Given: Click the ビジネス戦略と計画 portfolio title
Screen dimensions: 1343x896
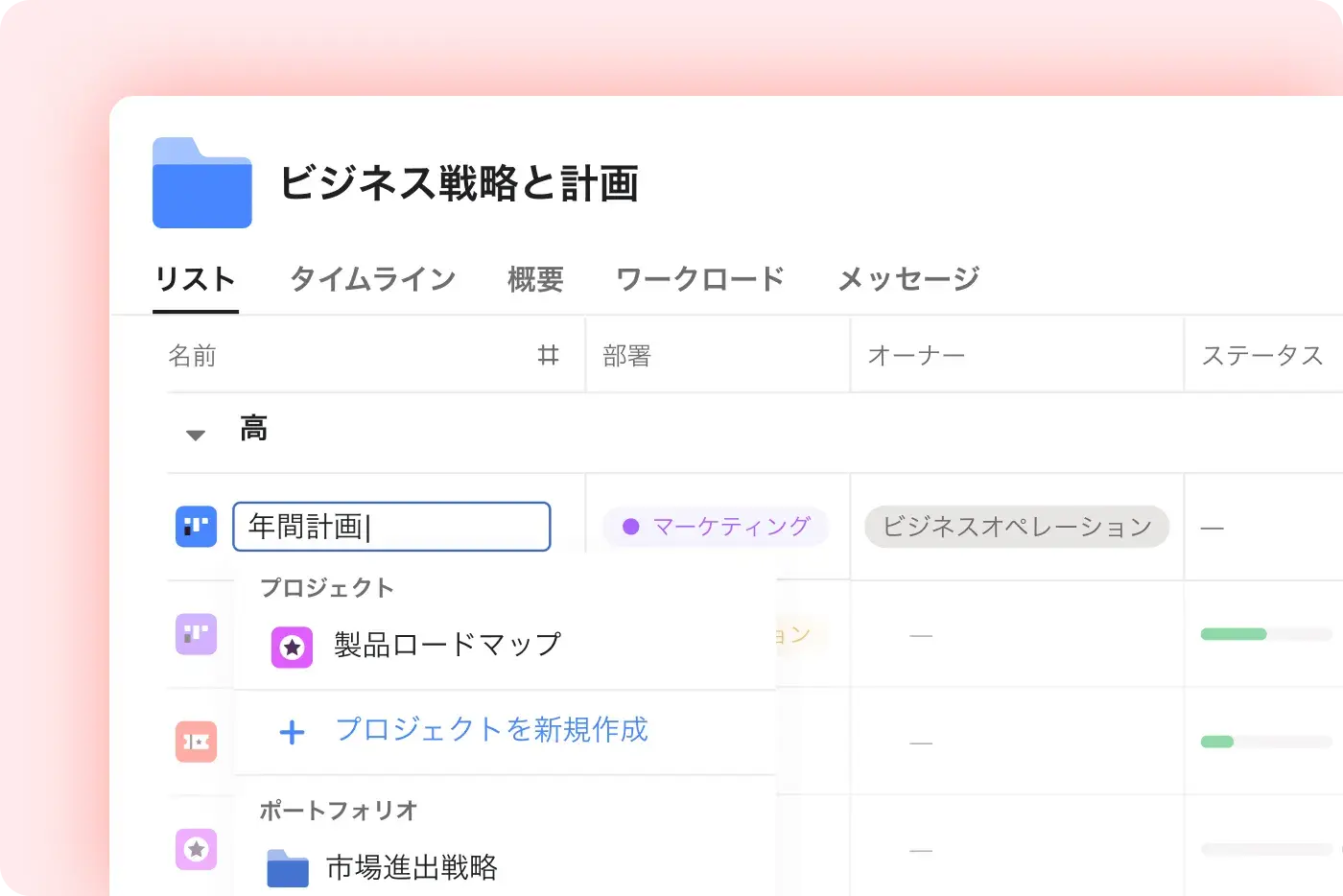Looking at the screenshot, I should coord(459,183).
